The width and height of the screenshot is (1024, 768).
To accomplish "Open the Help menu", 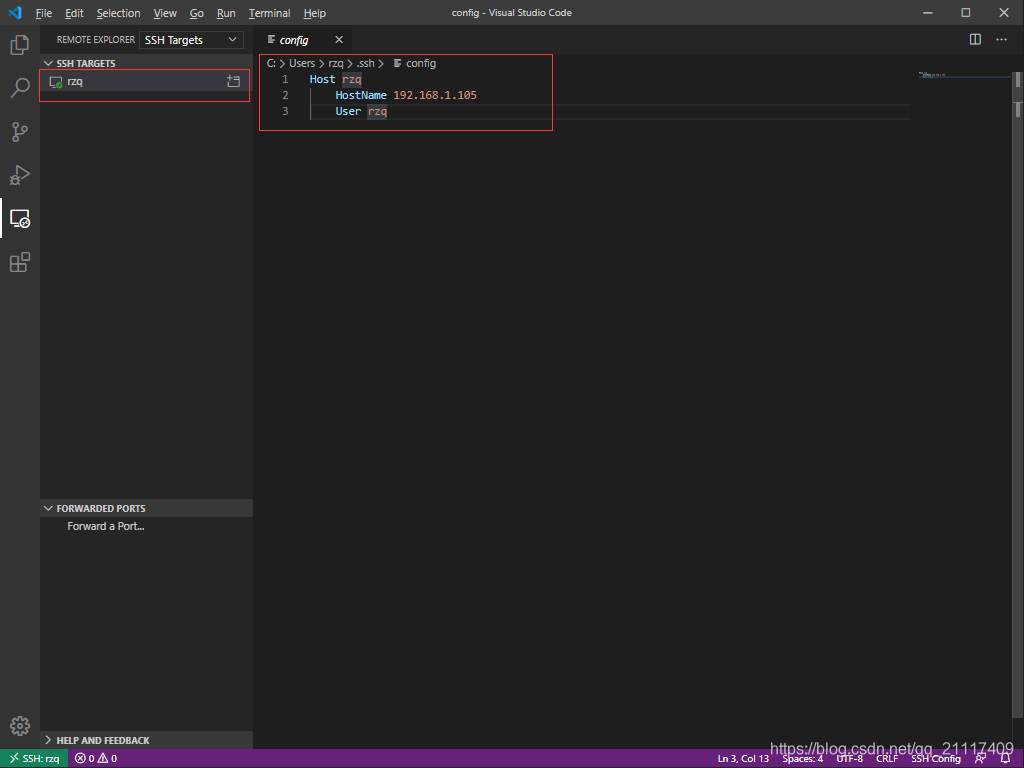I will [315, 13].
